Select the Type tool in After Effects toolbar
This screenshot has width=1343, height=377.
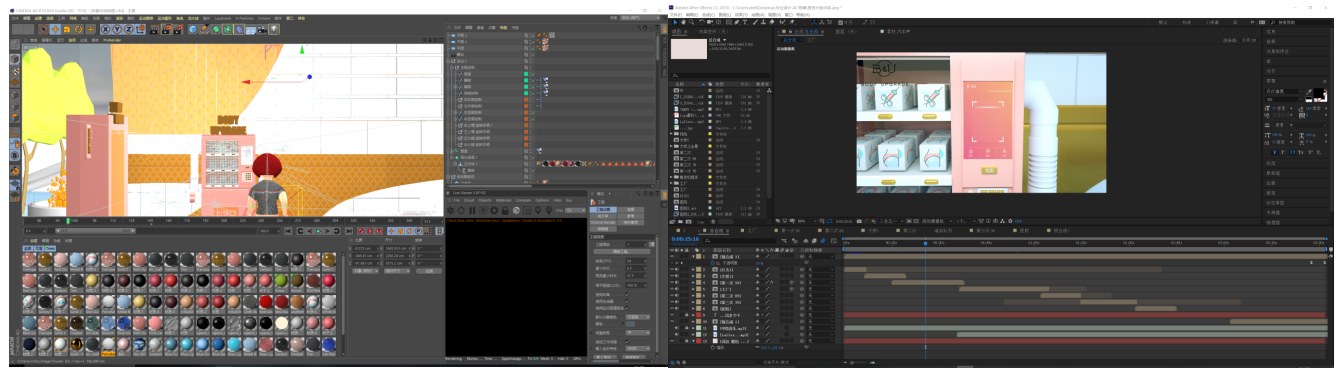coord(745,22)
